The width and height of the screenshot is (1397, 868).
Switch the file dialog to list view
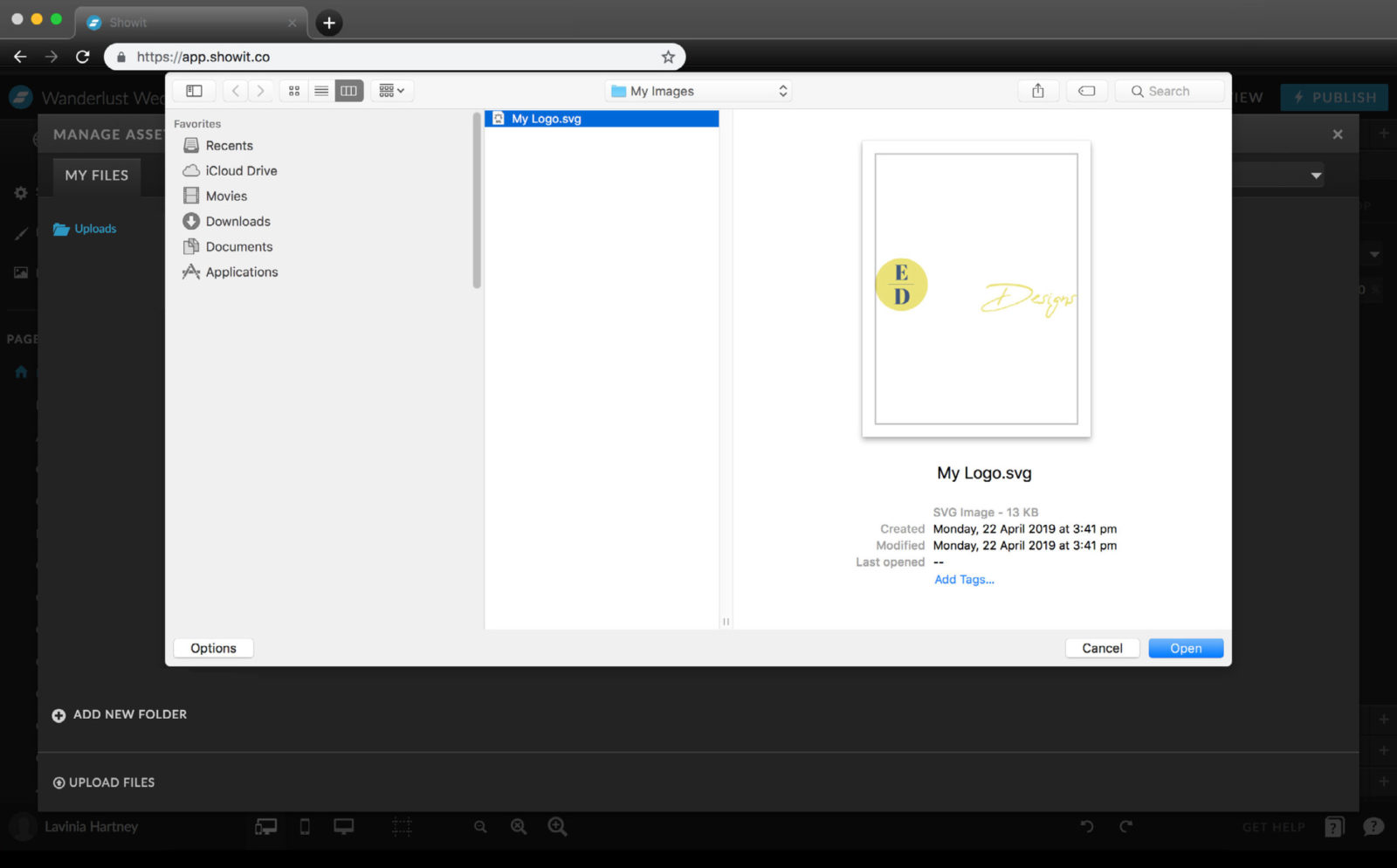pyautogui.click(x=321, y=90)
